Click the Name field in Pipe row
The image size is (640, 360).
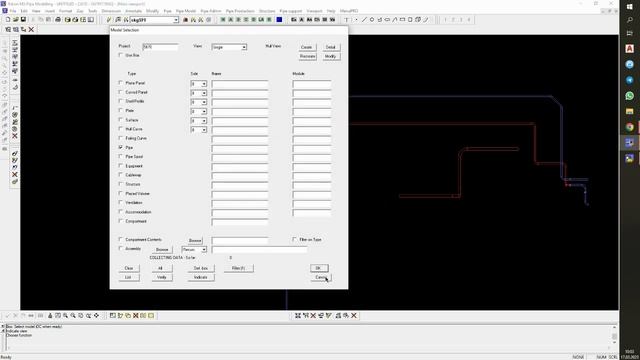click(x=240, y=148)
